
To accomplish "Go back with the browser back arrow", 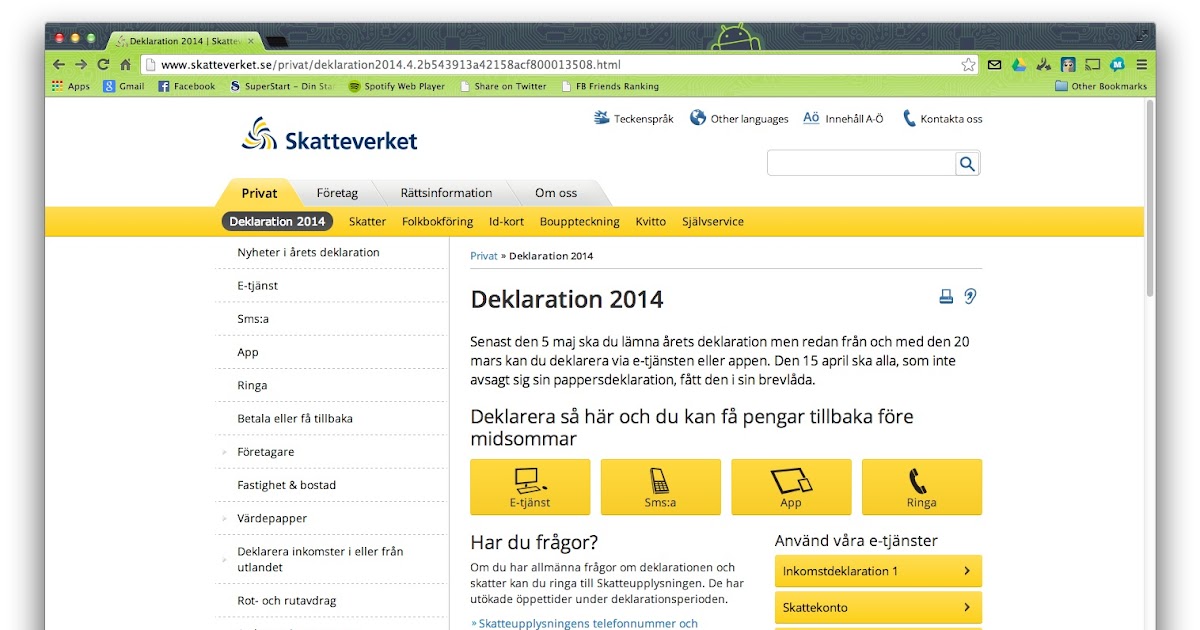I will pos(59,64).
